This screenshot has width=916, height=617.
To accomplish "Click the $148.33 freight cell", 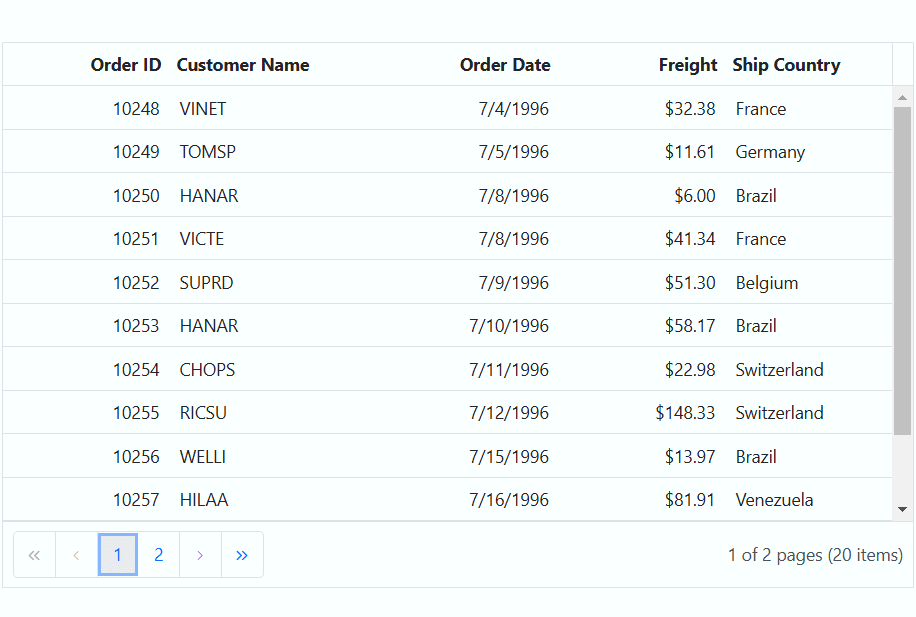I will 685,413.
